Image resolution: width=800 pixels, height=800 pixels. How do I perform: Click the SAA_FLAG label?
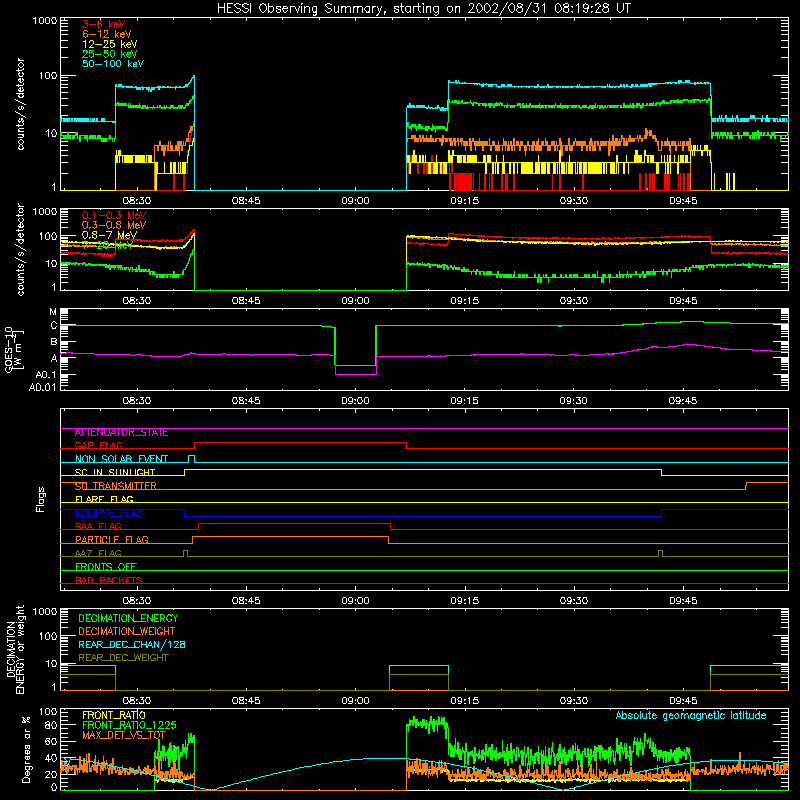(98, 526)
